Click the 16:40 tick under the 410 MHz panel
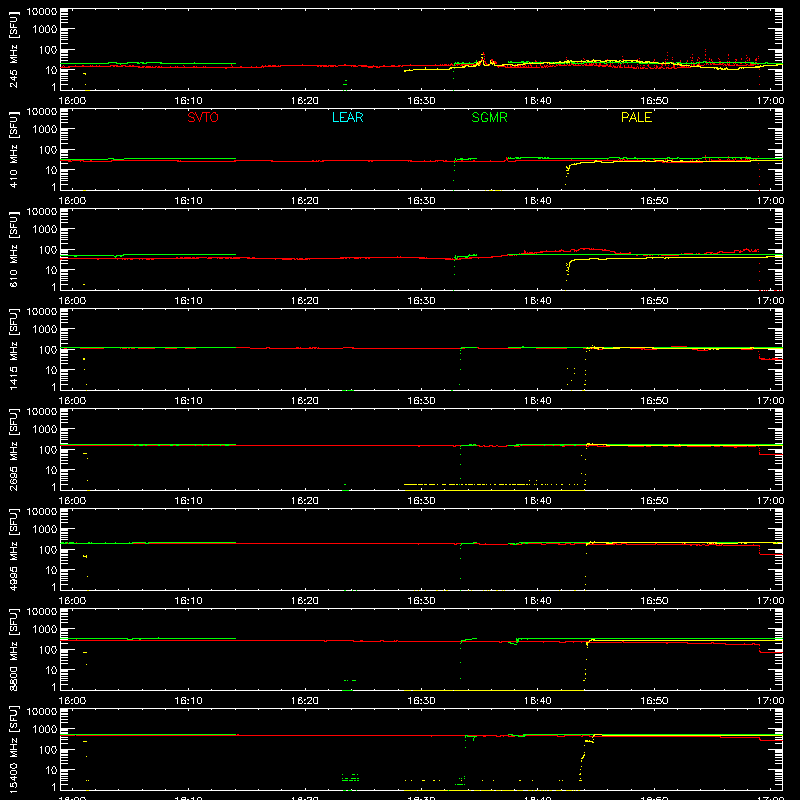This screenshot has width=800, height=800. coord(537,201)
